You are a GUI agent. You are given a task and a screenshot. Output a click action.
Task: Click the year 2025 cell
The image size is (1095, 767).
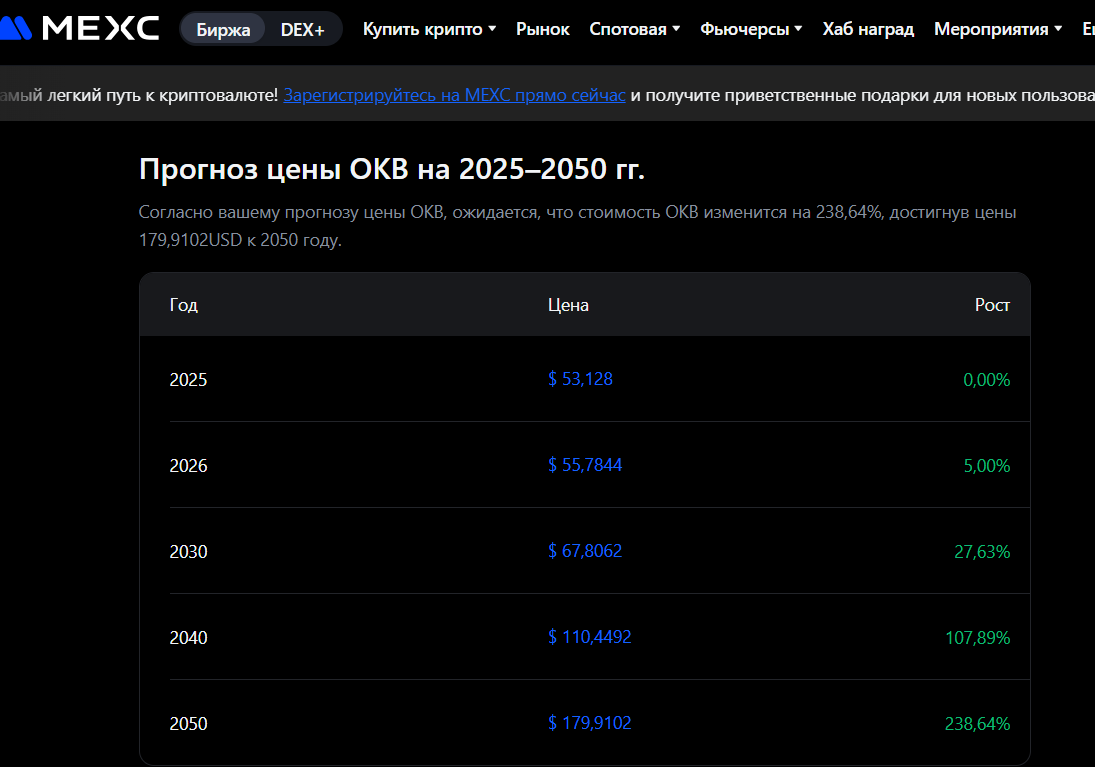[189, 379]
